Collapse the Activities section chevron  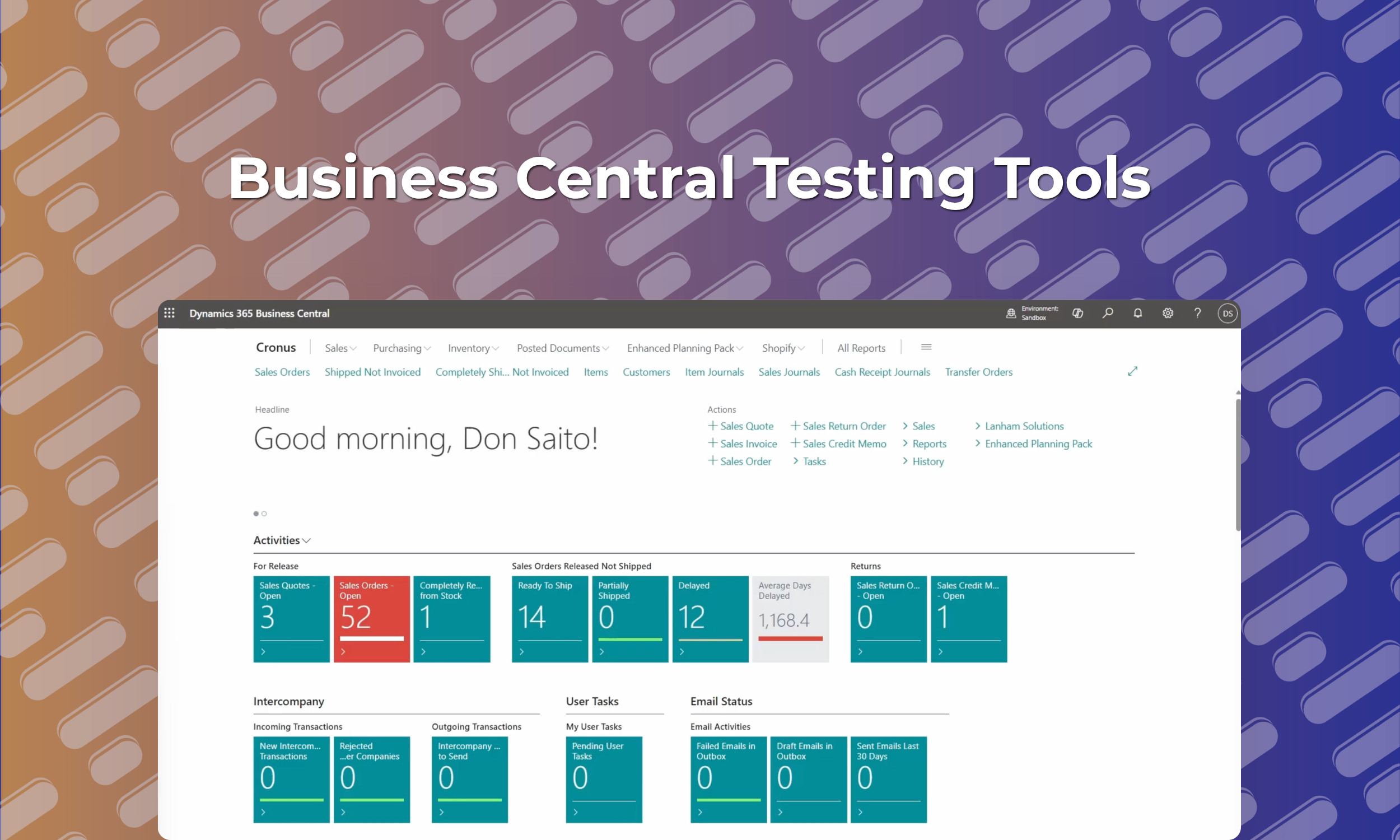(x=307, y=540)
